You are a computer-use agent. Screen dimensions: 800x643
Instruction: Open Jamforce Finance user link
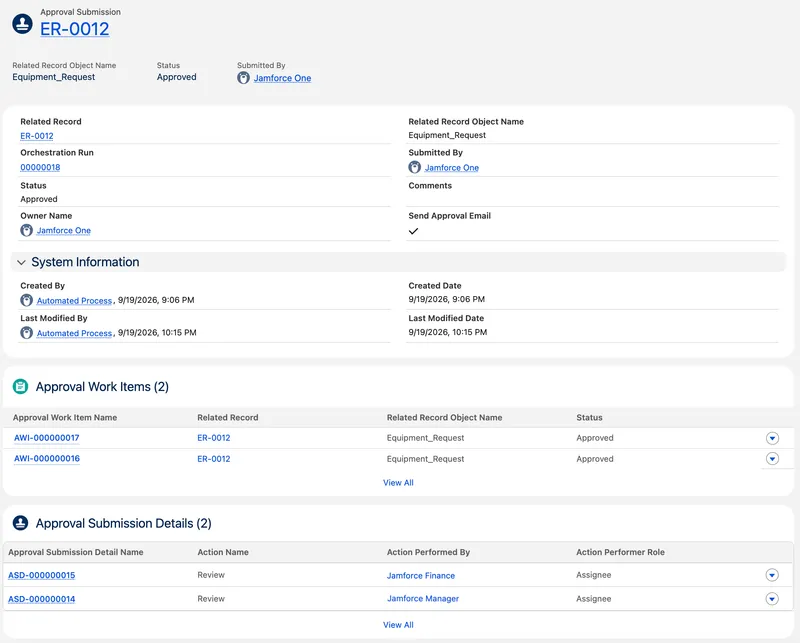pyautogui.click(x=421, y=576)
